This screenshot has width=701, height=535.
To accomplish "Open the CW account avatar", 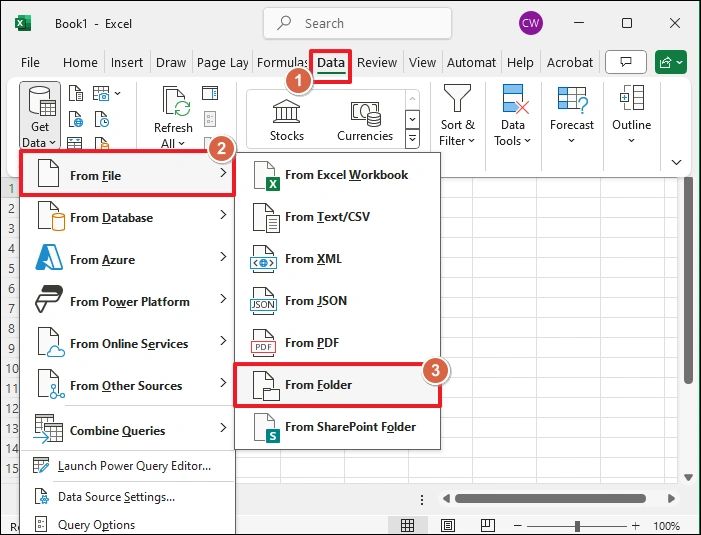I will 531,23.
